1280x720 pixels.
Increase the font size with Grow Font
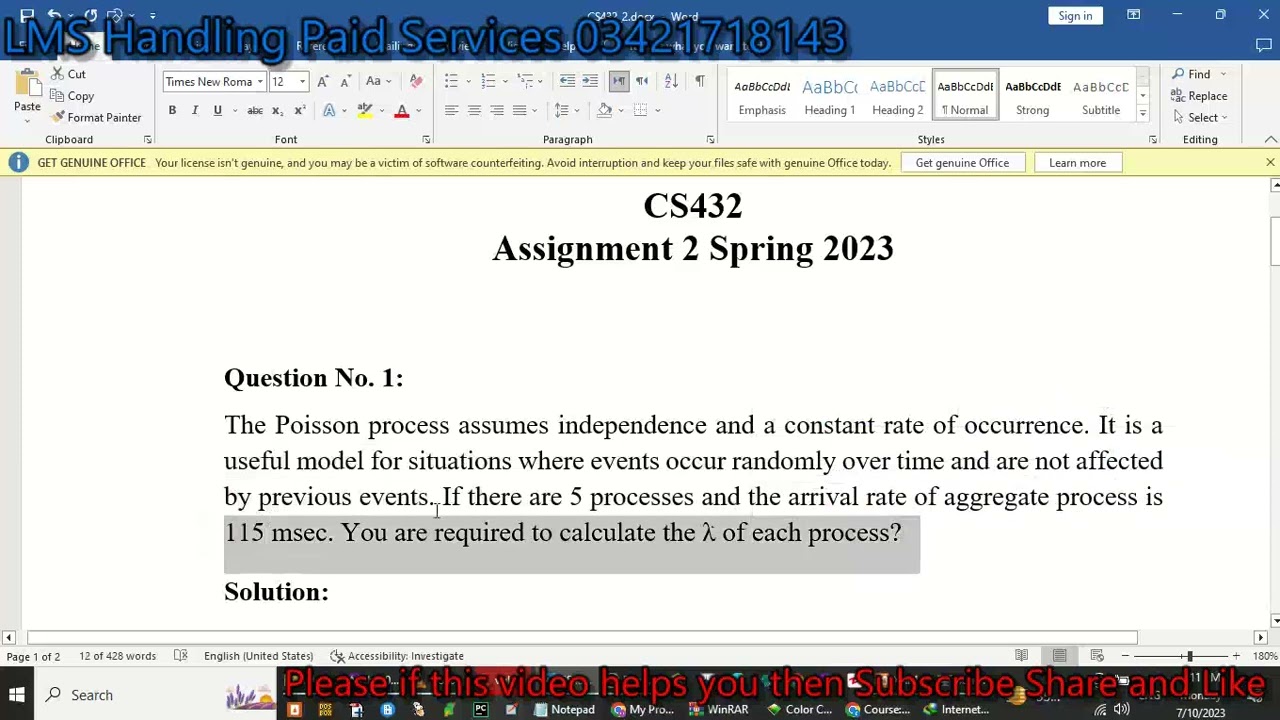tap(322, 81)
